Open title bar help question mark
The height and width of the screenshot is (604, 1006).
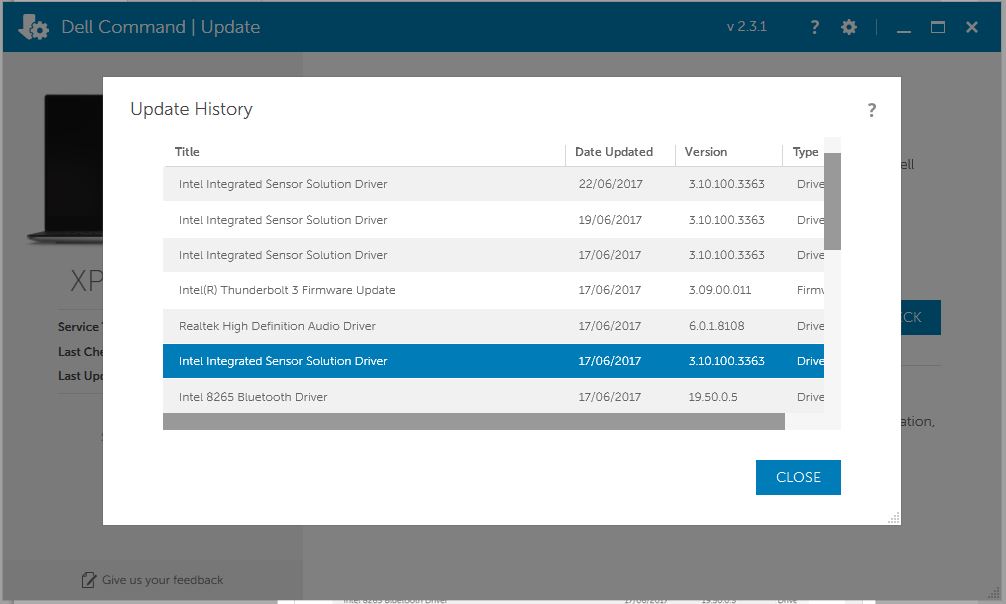[x=813, y=27]
